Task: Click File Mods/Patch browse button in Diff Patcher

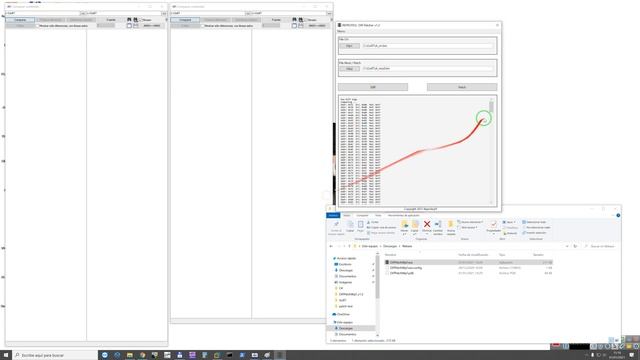Action: [349, 69]
